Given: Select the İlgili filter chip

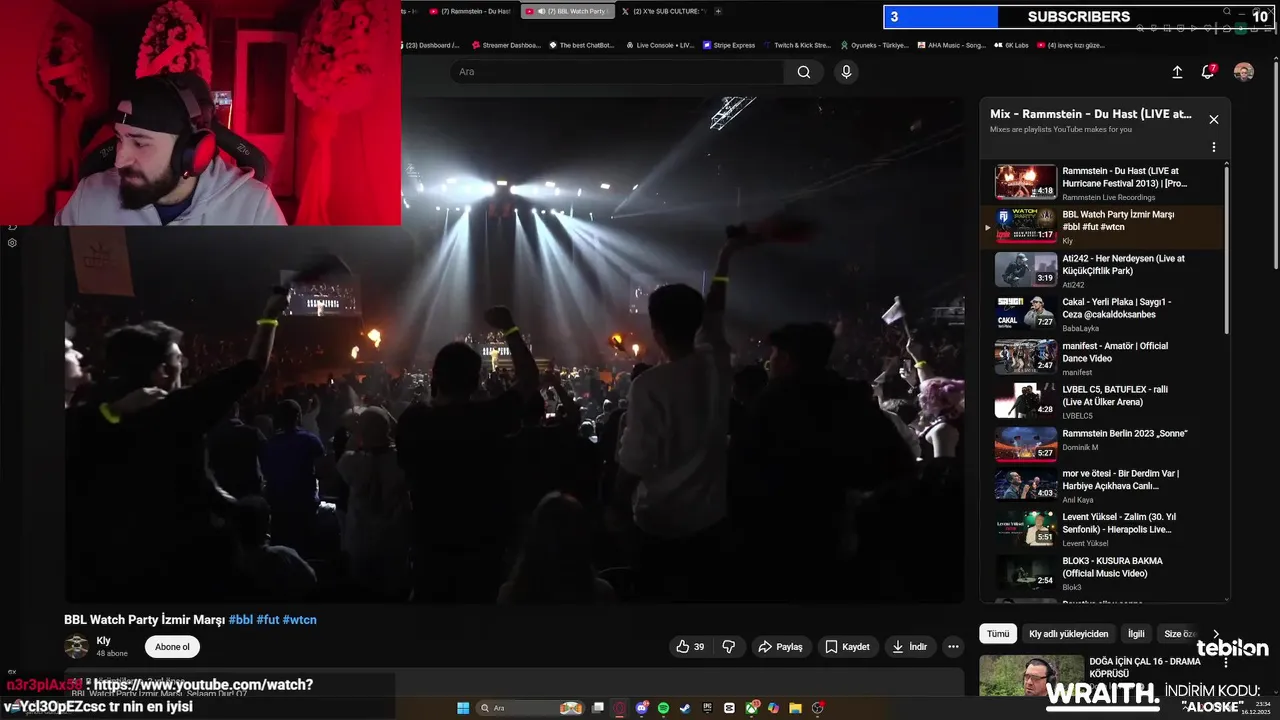Looking at the screenshot, I should [x=1136, y=634].
